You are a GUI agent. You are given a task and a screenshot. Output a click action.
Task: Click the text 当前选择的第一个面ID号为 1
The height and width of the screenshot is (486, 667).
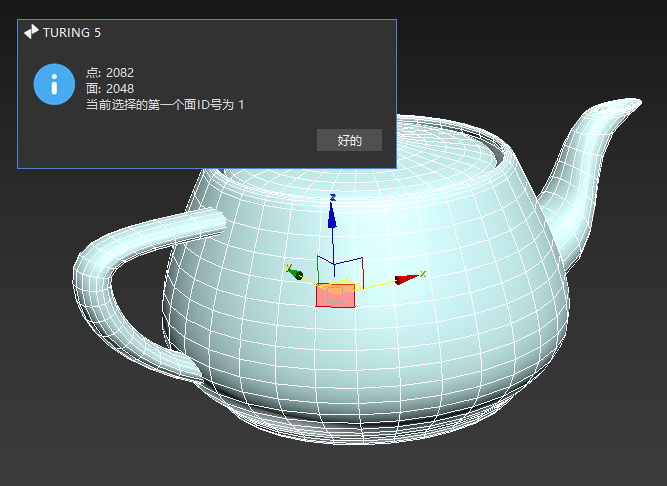click(x=165, y=105)
